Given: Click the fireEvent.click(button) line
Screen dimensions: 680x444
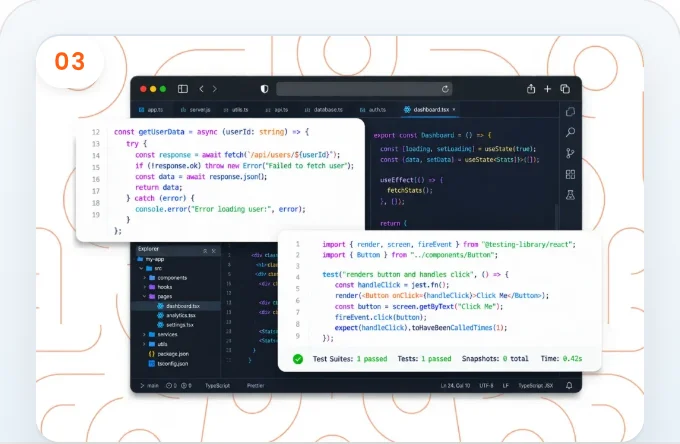Looking at the screenshot, I should (x=381, y=317).
